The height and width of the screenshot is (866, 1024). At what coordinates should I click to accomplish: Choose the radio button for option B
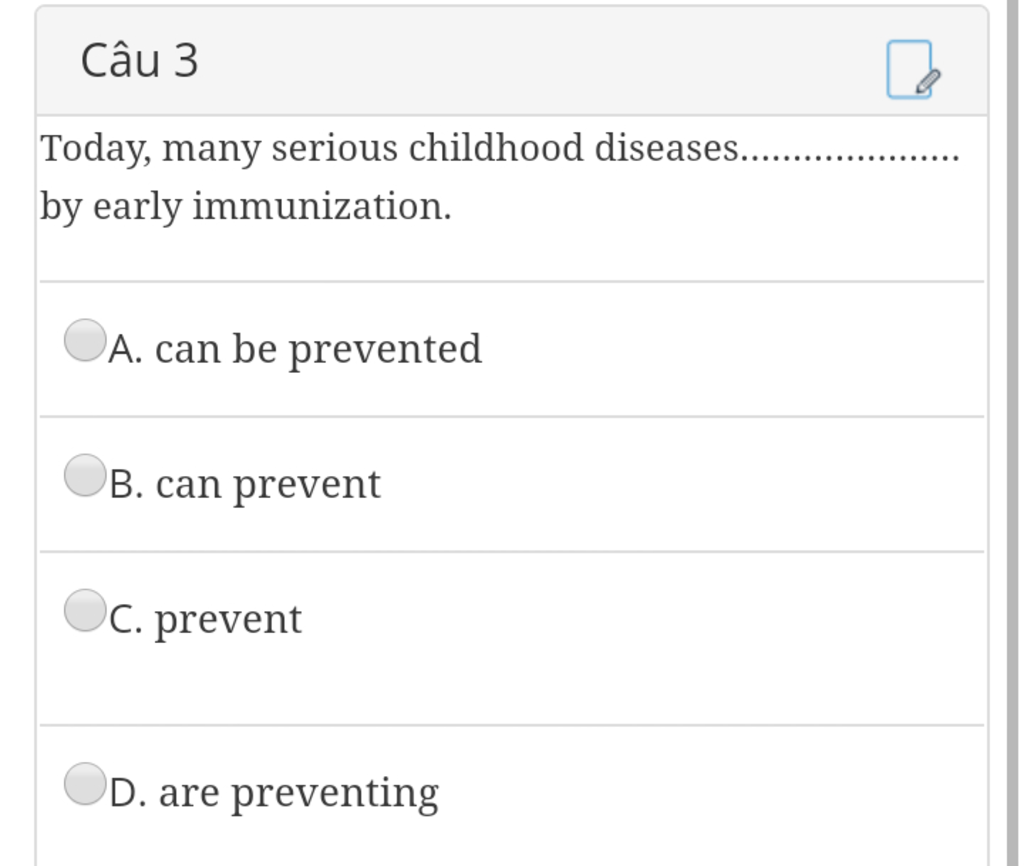coord(84,475)
